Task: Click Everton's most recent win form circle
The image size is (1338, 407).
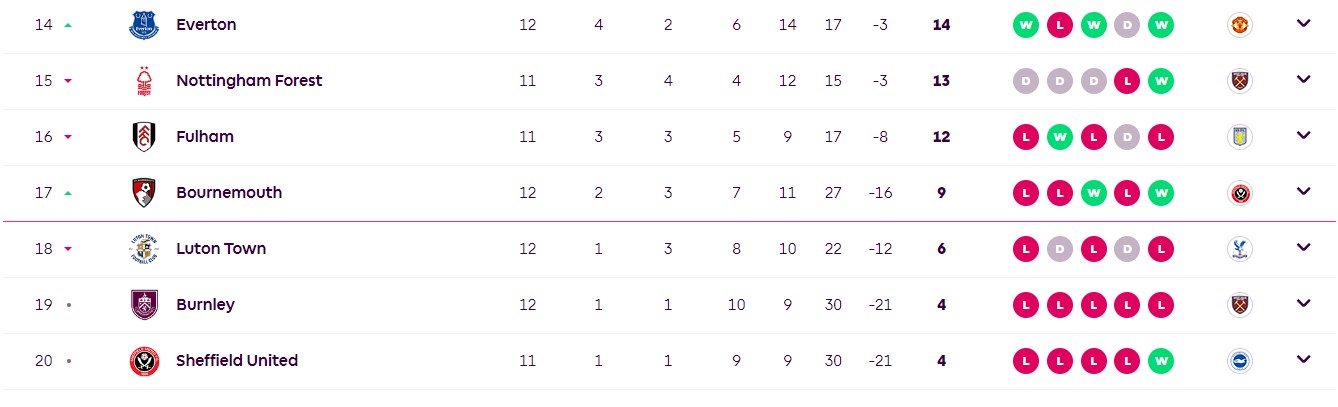Action: point(1160,25)
